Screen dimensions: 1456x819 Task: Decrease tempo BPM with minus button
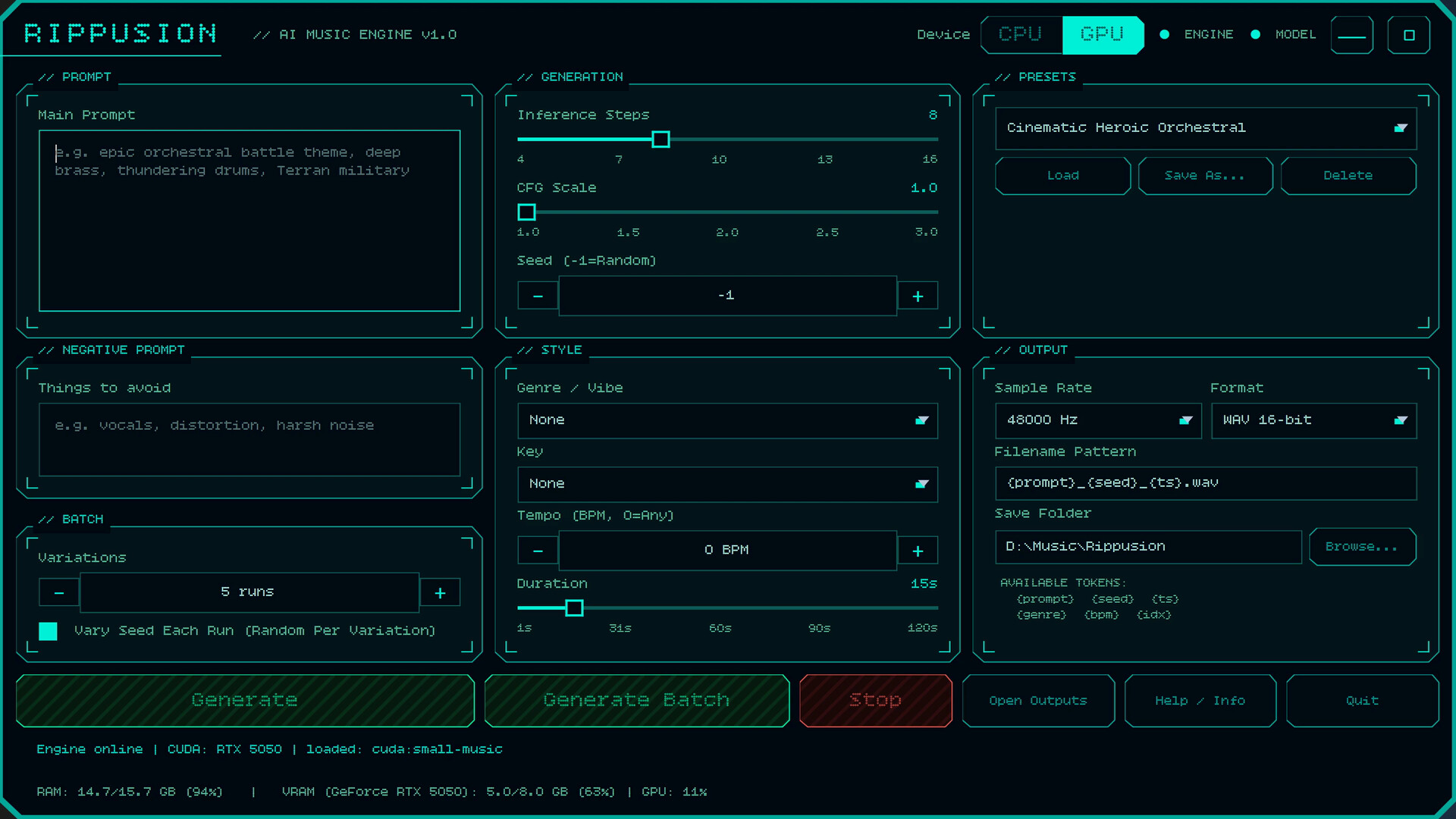538,551
